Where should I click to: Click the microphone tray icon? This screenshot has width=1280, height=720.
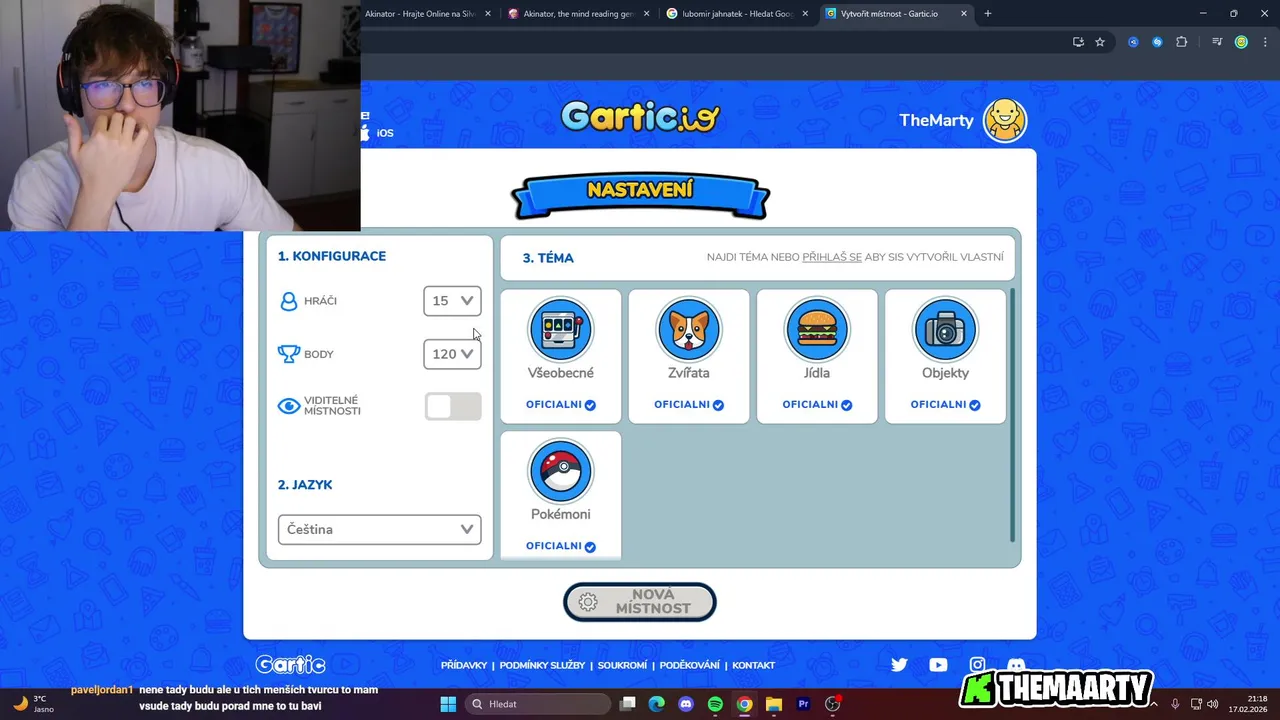point(1175,704)
